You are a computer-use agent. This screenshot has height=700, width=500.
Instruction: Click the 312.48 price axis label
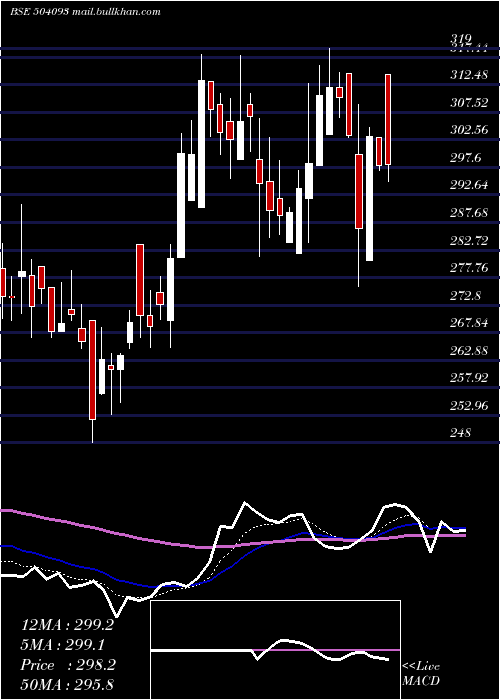(x=469, y=75)
